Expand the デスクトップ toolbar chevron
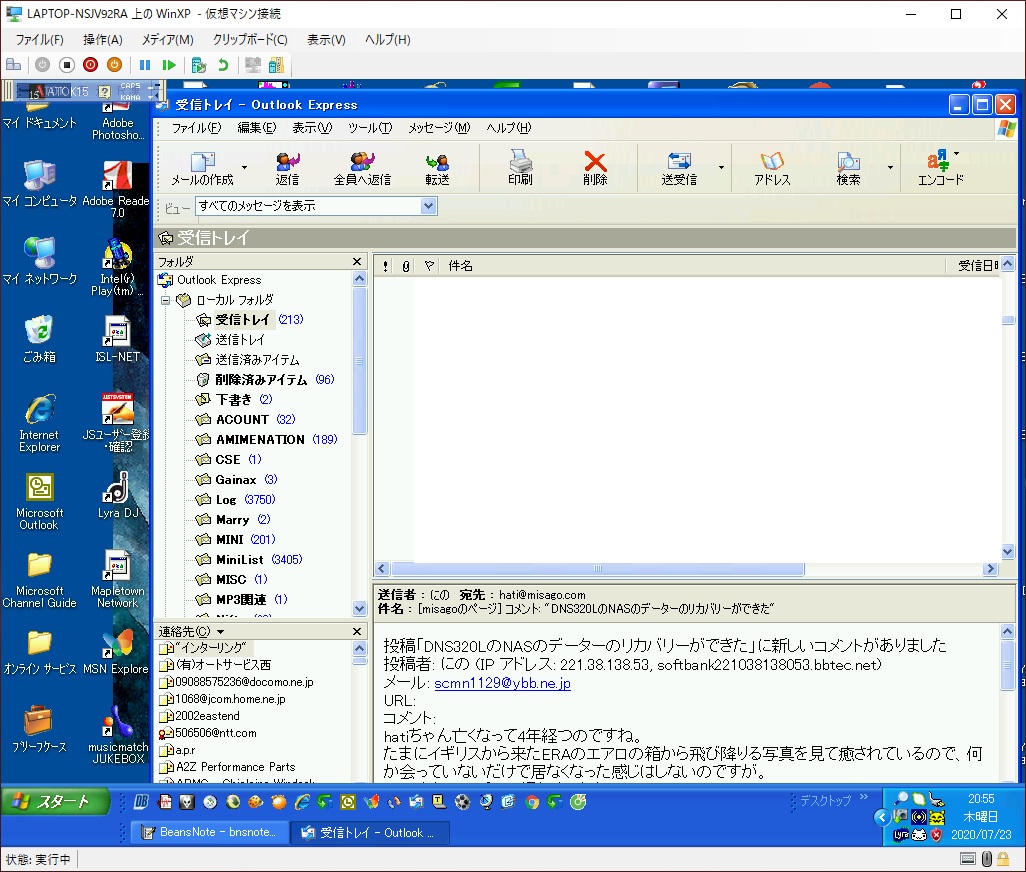This screenshot has height=872, width=1026. pyautogui.click(x=864, y=797)
